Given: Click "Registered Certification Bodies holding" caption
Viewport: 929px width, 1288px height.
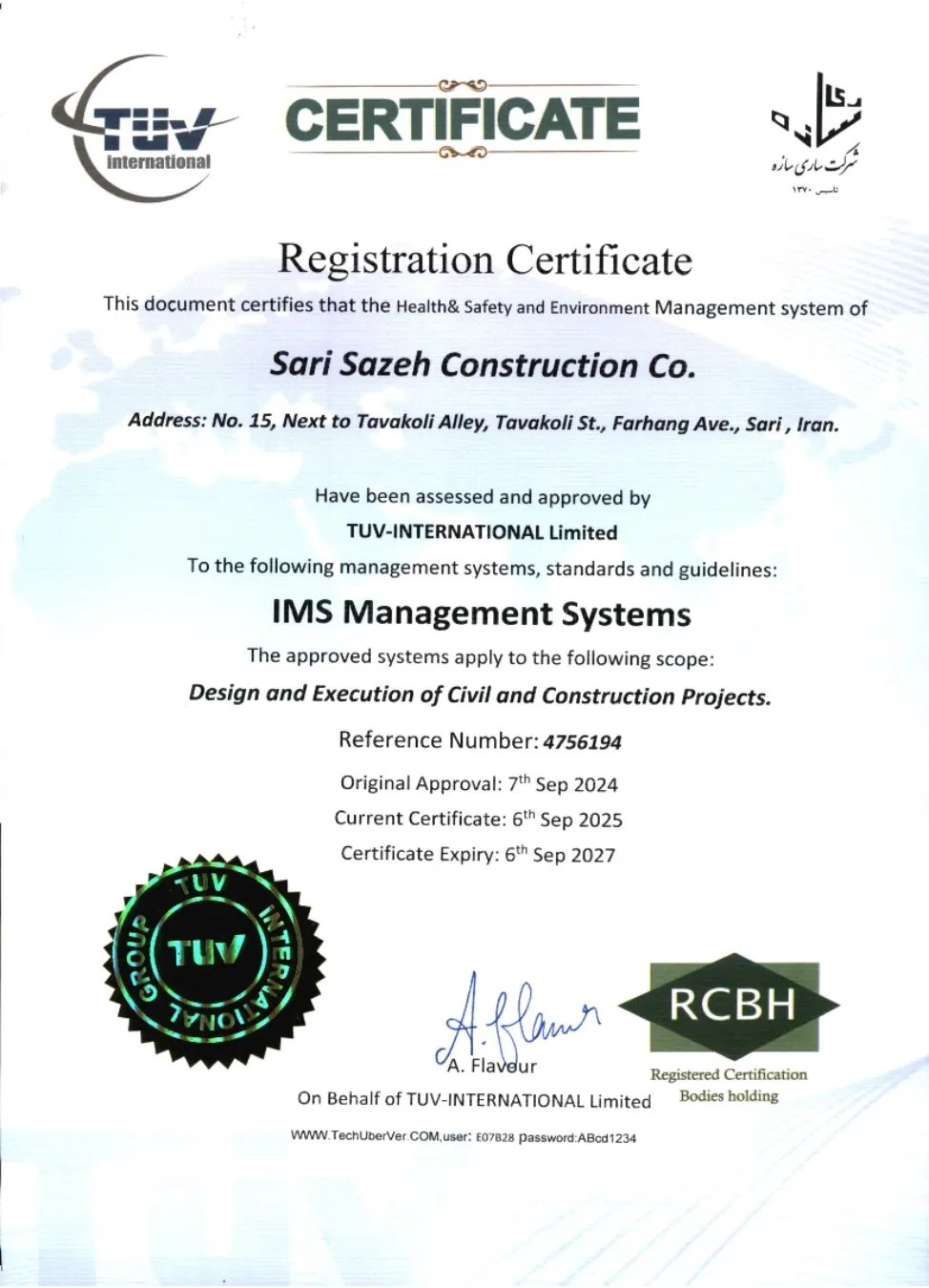Looking at the screenshot, I should 729,1086.
